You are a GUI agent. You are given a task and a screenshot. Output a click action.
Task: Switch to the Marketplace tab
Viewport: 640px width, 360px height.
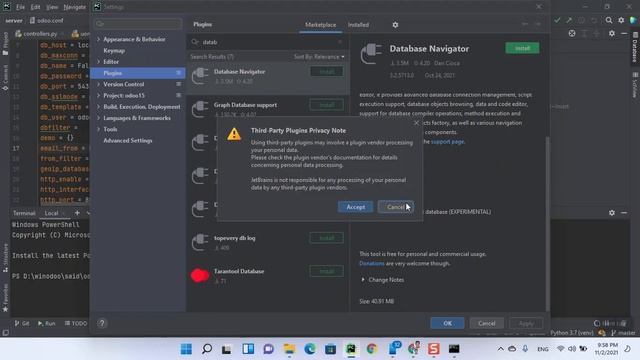pos(320,25)
